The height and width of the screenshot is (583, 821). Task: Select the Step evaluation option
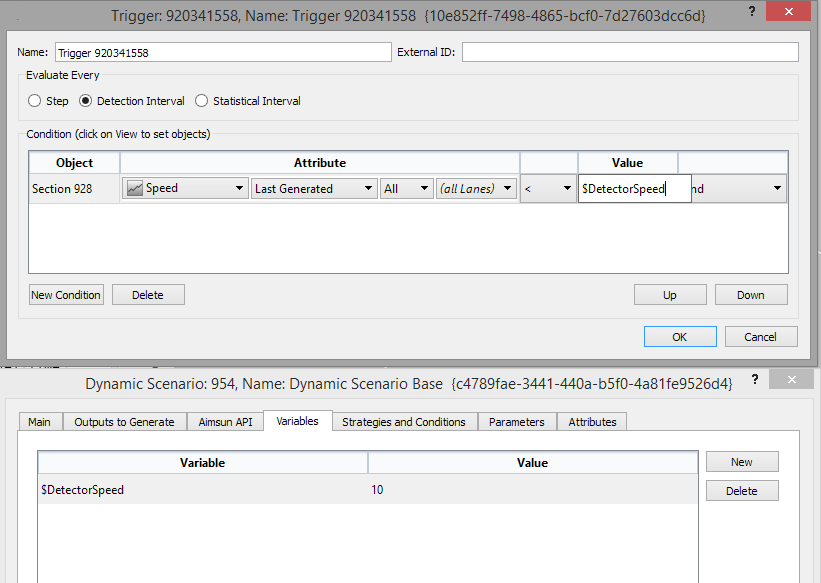point(33,100)
